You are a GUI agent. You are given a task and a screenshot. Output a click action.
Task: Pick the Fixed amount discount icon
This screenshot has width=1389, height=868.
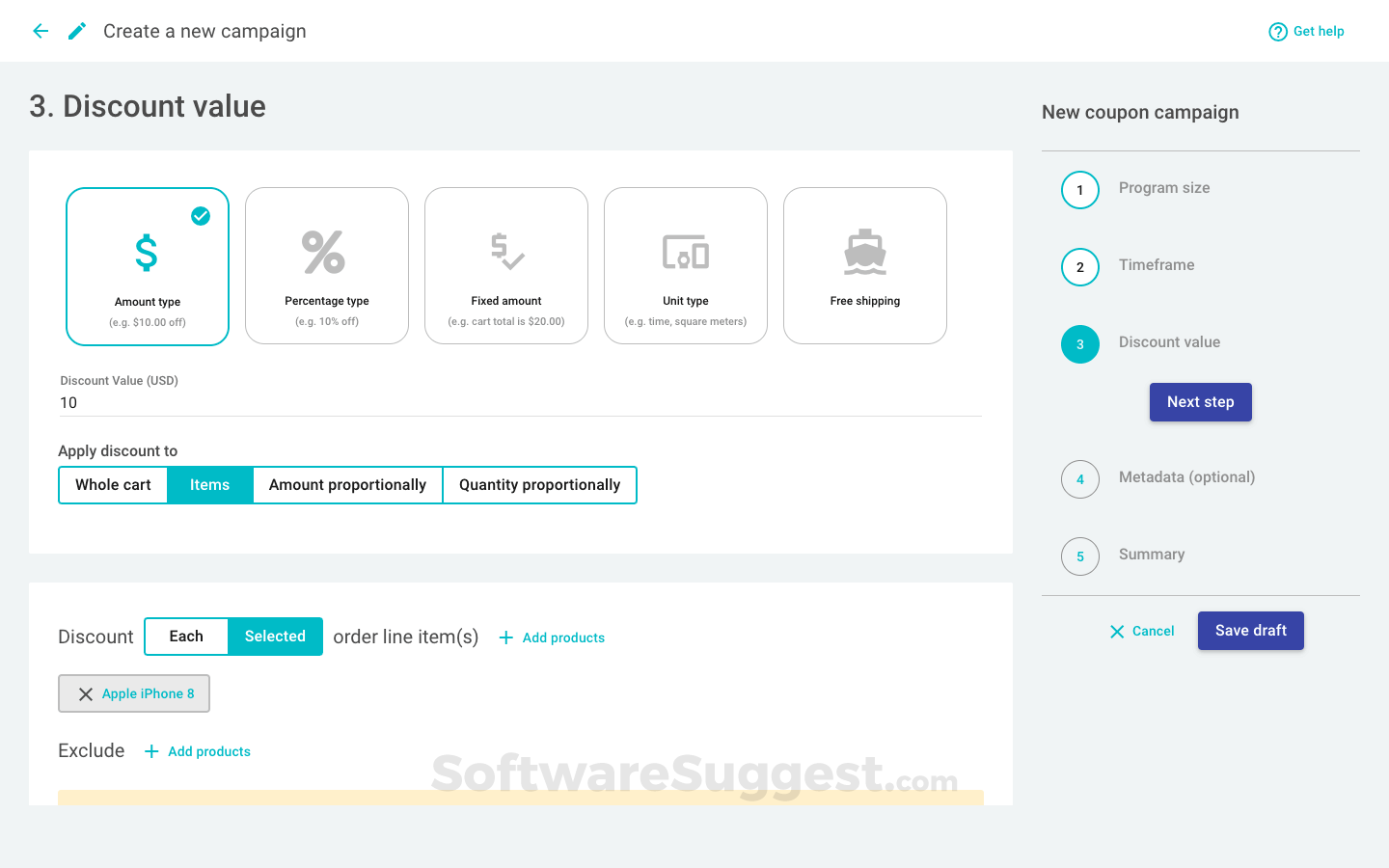[x=505, y=252]
